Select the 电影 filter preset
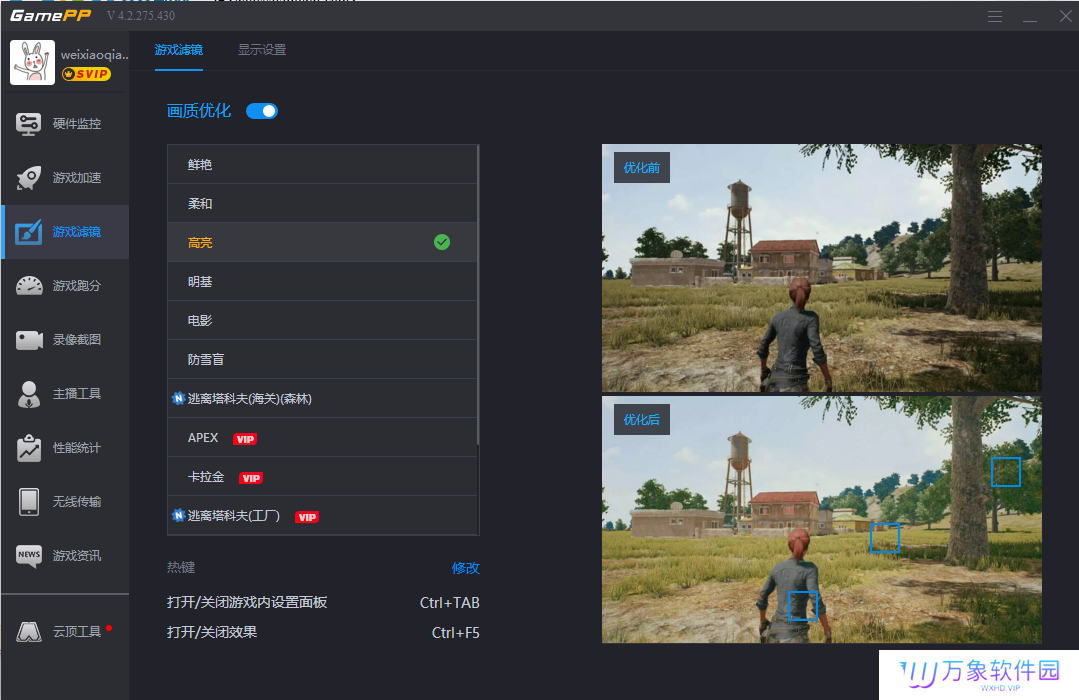Image resolution: width=1079 pixels, height=700 pixels. pyautogui.click(x=322, y=321)
